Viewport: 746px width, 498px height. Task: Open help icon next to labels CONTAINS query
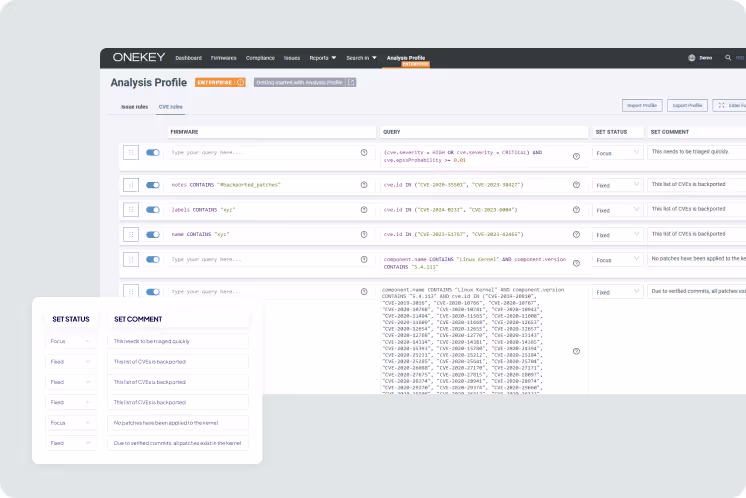[364, 210]
